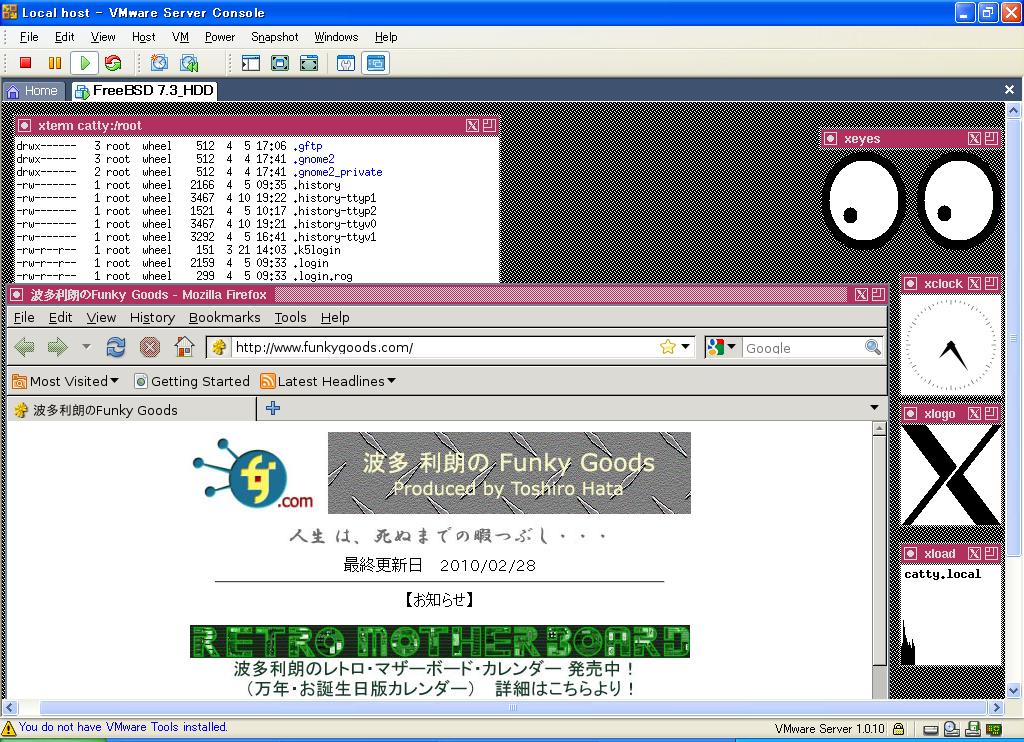Click the xload window menu button
This screenshot has height=742, width=1024.
910,554
